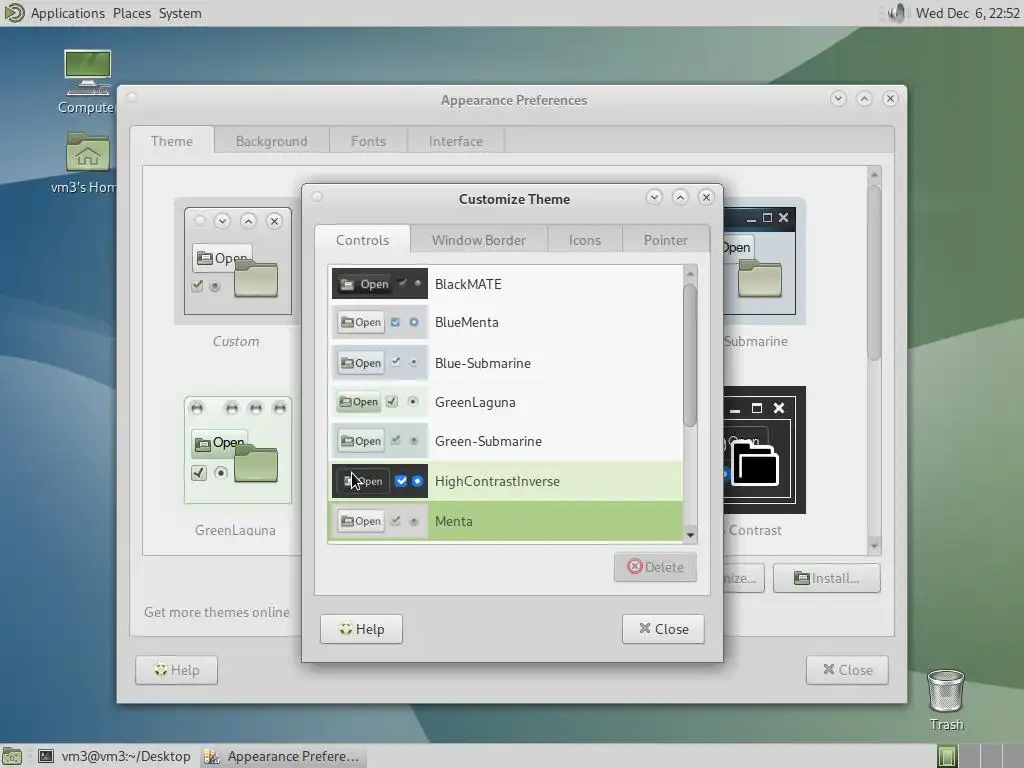Screen dimensions: 1024x768
Task: Select the Contrast theme thumbnail behind the dialog
Action: click(764, 450)
